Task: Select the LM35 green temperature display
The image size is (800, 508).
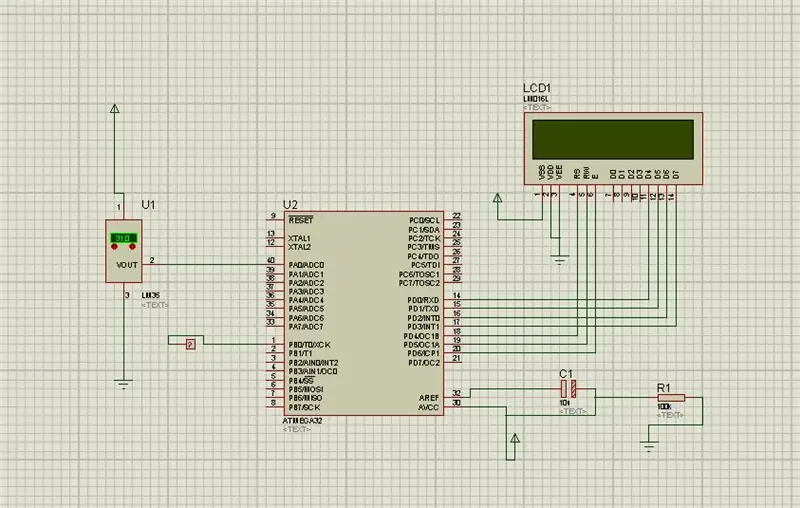Action: 123,238
